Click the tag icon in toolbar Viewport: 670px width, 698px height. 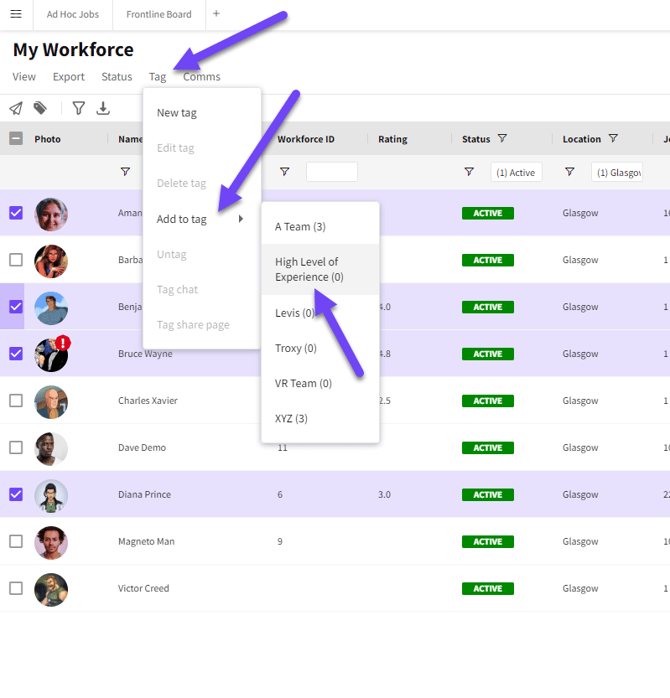point(40,108)
